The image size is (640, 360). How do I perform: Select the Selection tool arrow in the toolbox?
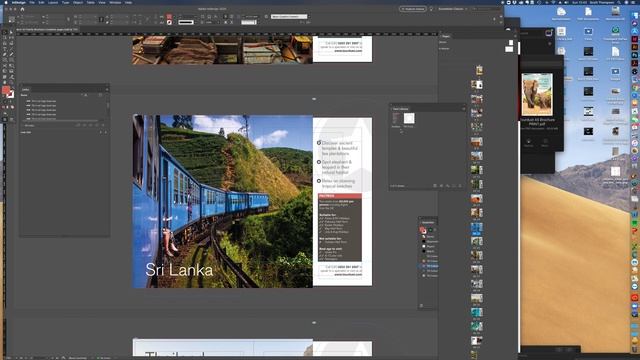[5, 32]
